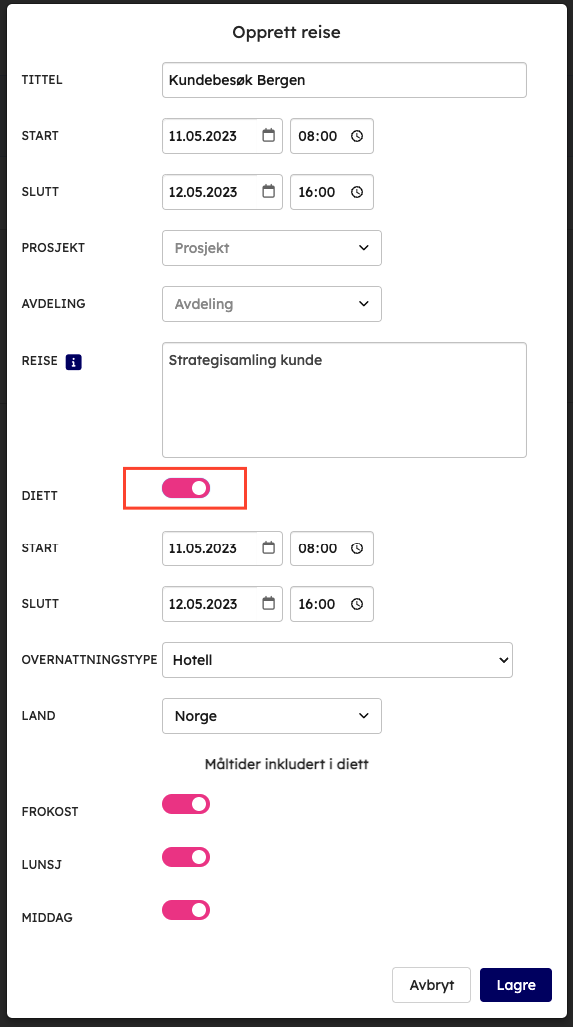Click the Tittel field with Kundebesøk Bergen

tap(344, 80)
